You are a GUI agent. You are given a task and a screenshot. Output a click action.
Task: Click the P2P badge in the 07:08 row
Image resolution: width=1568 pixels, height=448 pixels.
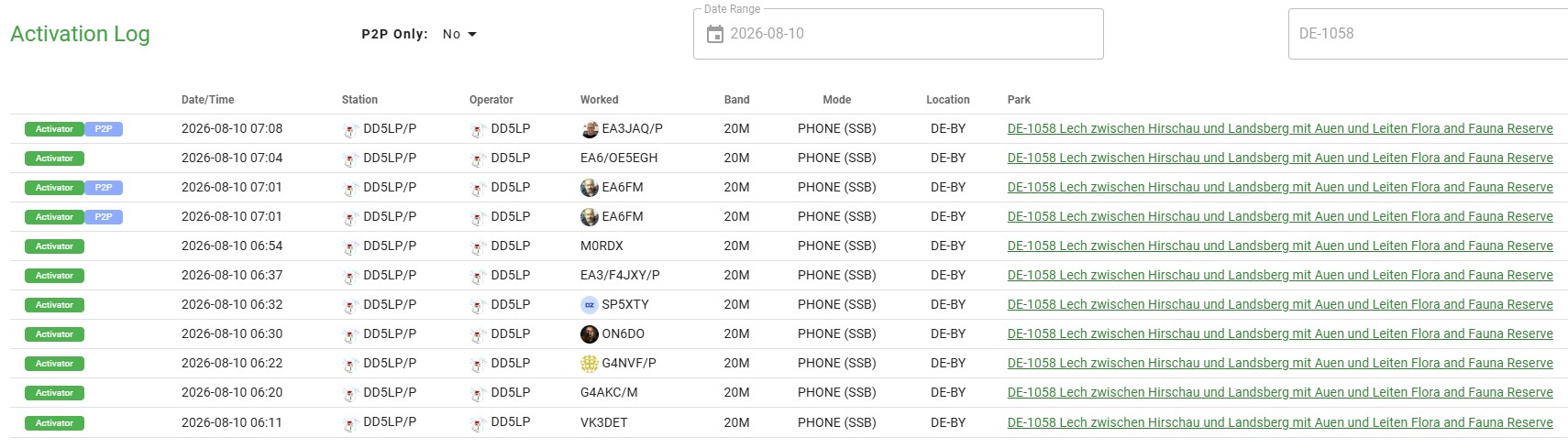coord(104,129)
